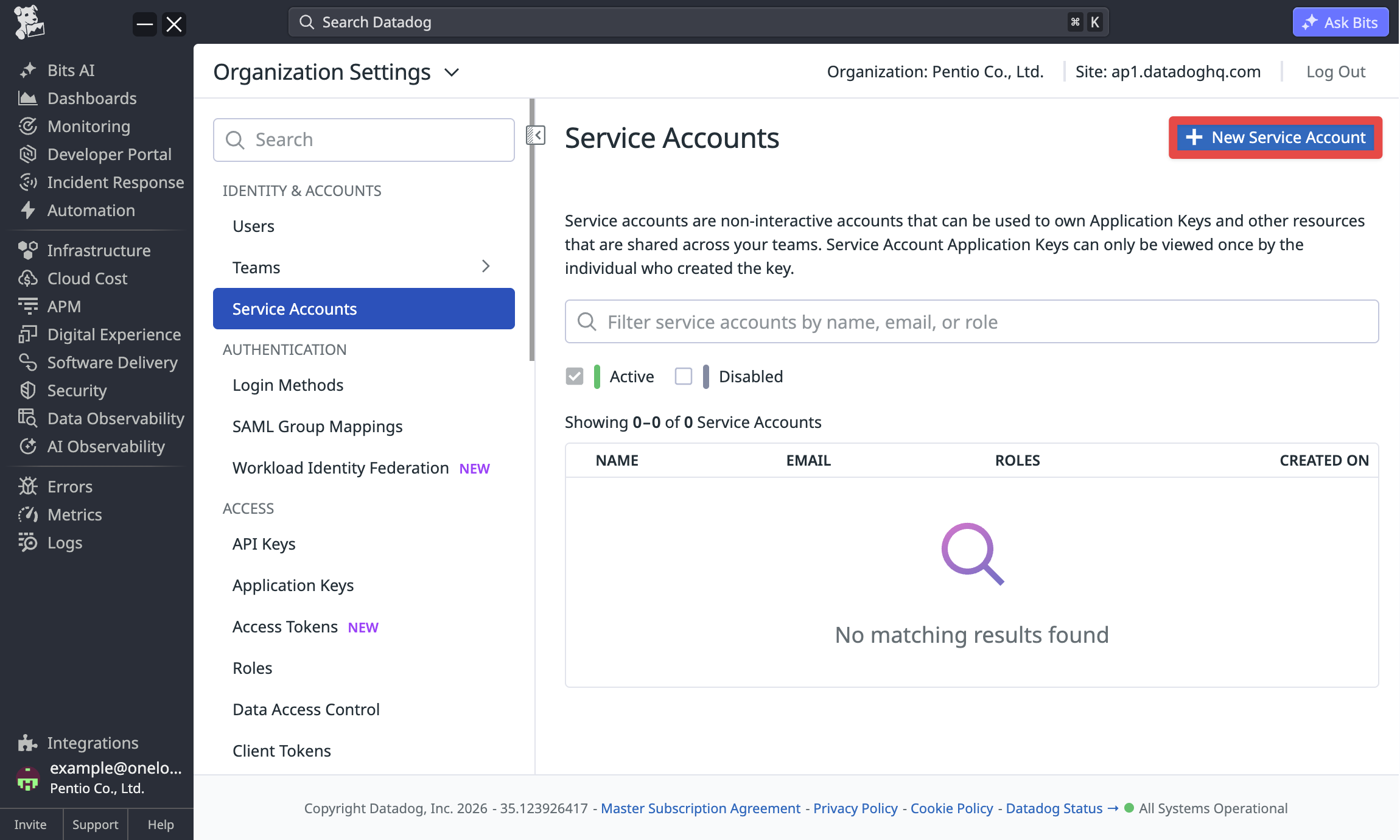Open Infrastructure hexagon icon
The width and height of the screenshot is (1400, 840).
pyautogui.click(x=28, y=251)
